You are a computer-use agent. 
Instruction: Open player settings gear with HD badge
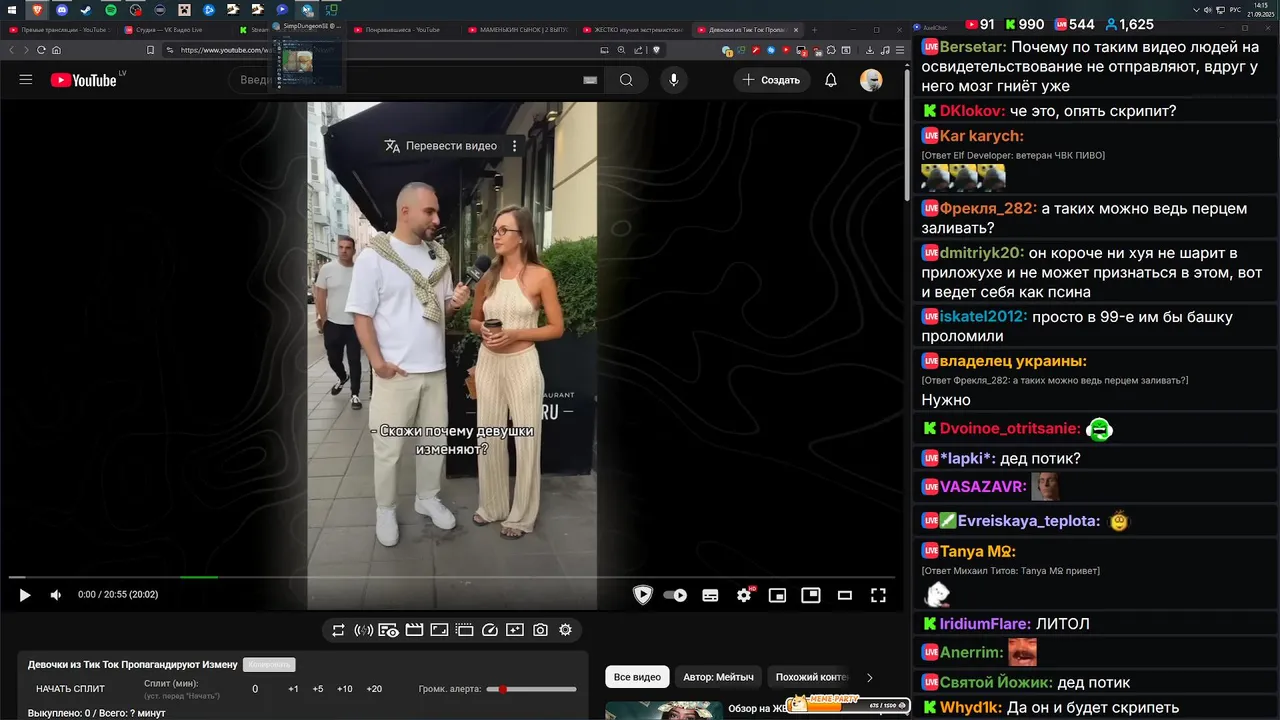[x=744, y=595]
